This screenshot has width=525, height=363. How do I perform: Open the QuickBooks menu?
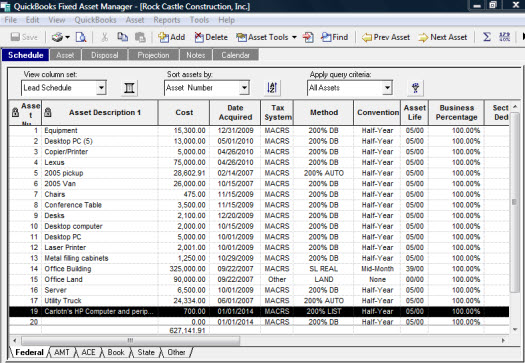pos(95,20)
